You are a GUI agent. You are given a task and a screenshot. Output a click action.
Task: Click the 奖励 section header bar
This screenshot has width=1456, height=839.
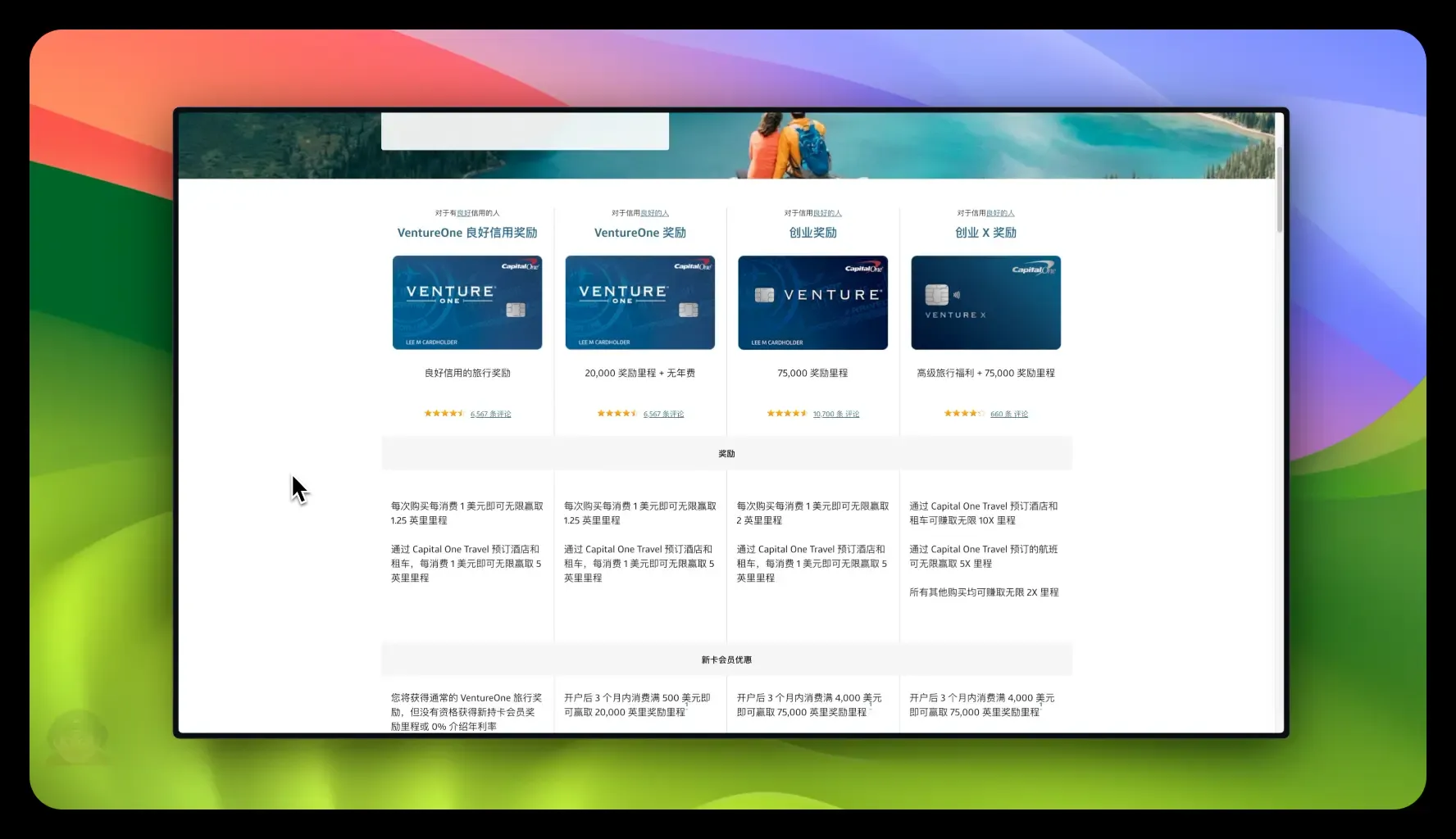[726, 453]
